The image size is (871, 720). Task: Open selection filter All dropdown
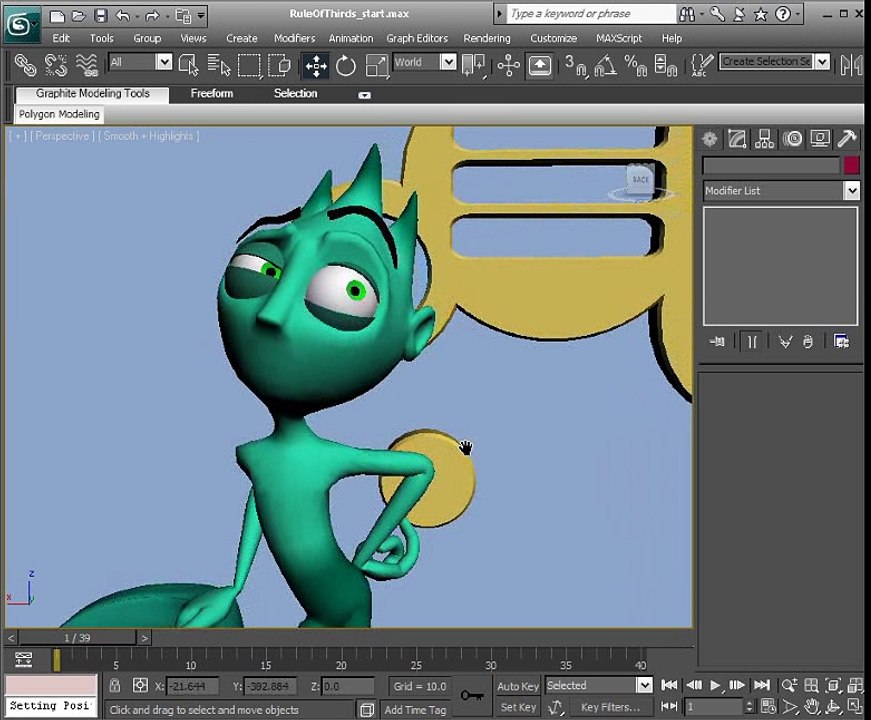tap(164, 62)
